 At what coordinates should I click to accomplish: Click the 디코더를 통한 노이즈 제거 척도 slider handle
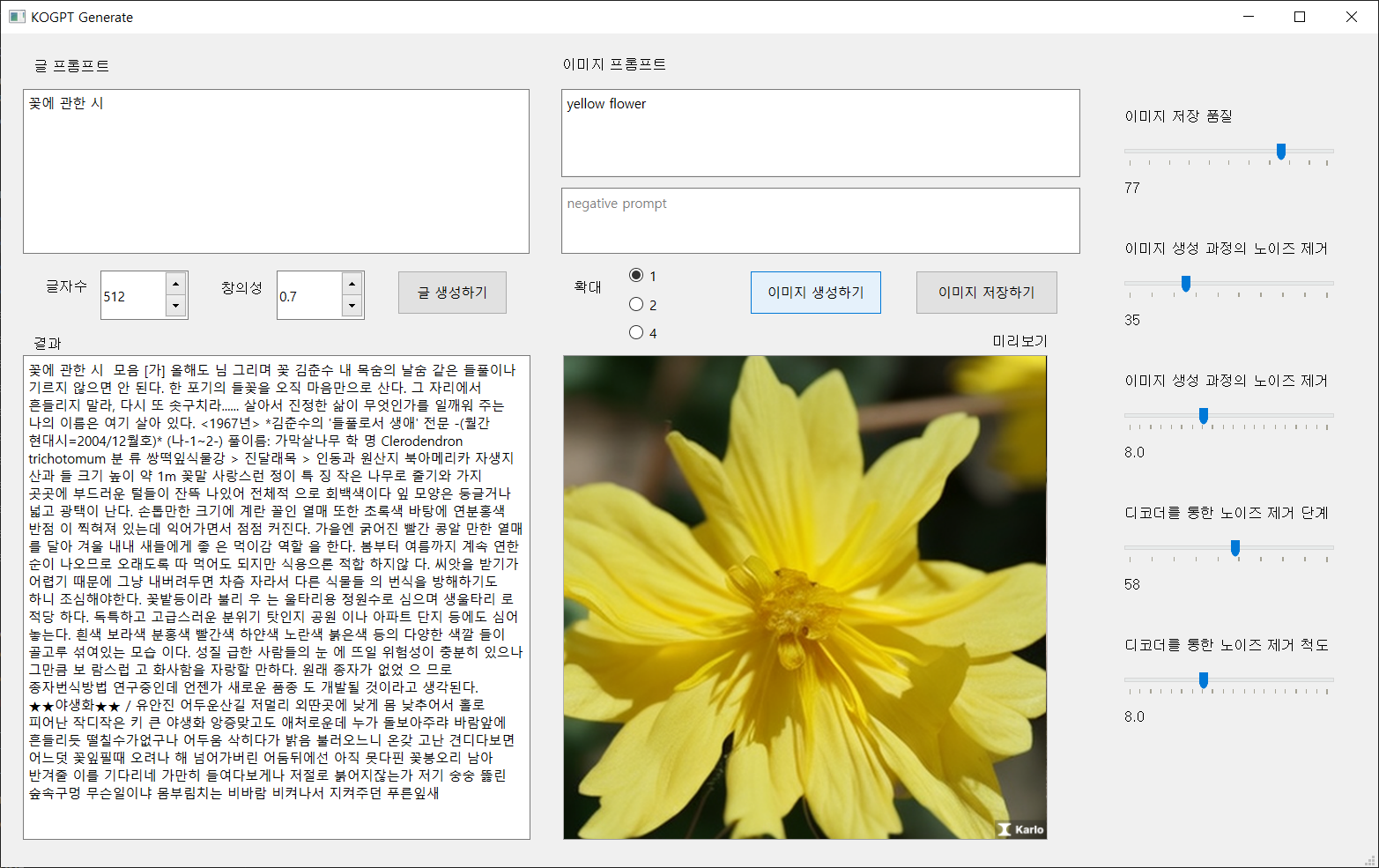point(1204,680)
